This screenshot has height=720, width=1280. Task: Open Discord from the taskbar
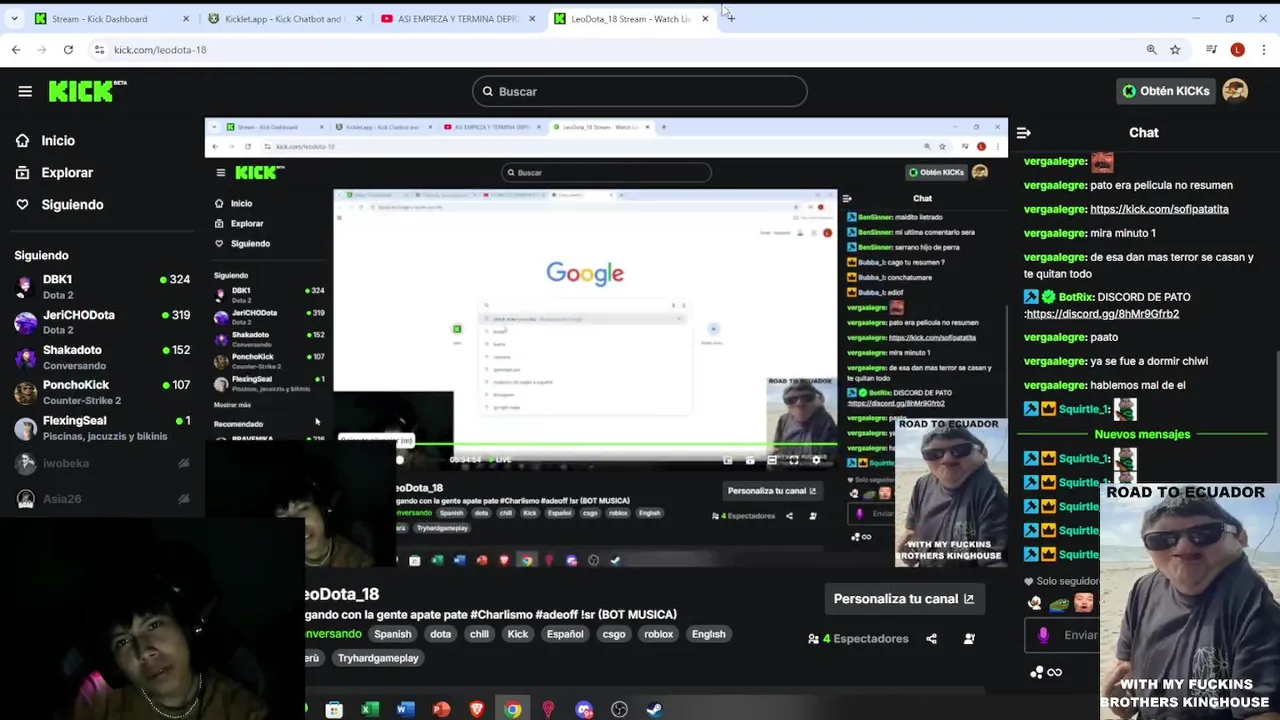coord(584,710)
